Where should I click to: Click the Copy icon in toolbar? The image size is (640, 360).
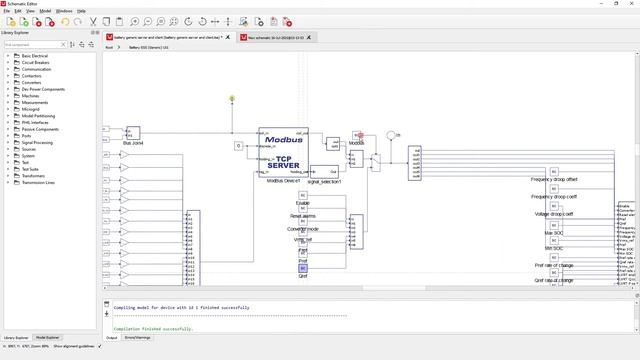coord(106,22)
